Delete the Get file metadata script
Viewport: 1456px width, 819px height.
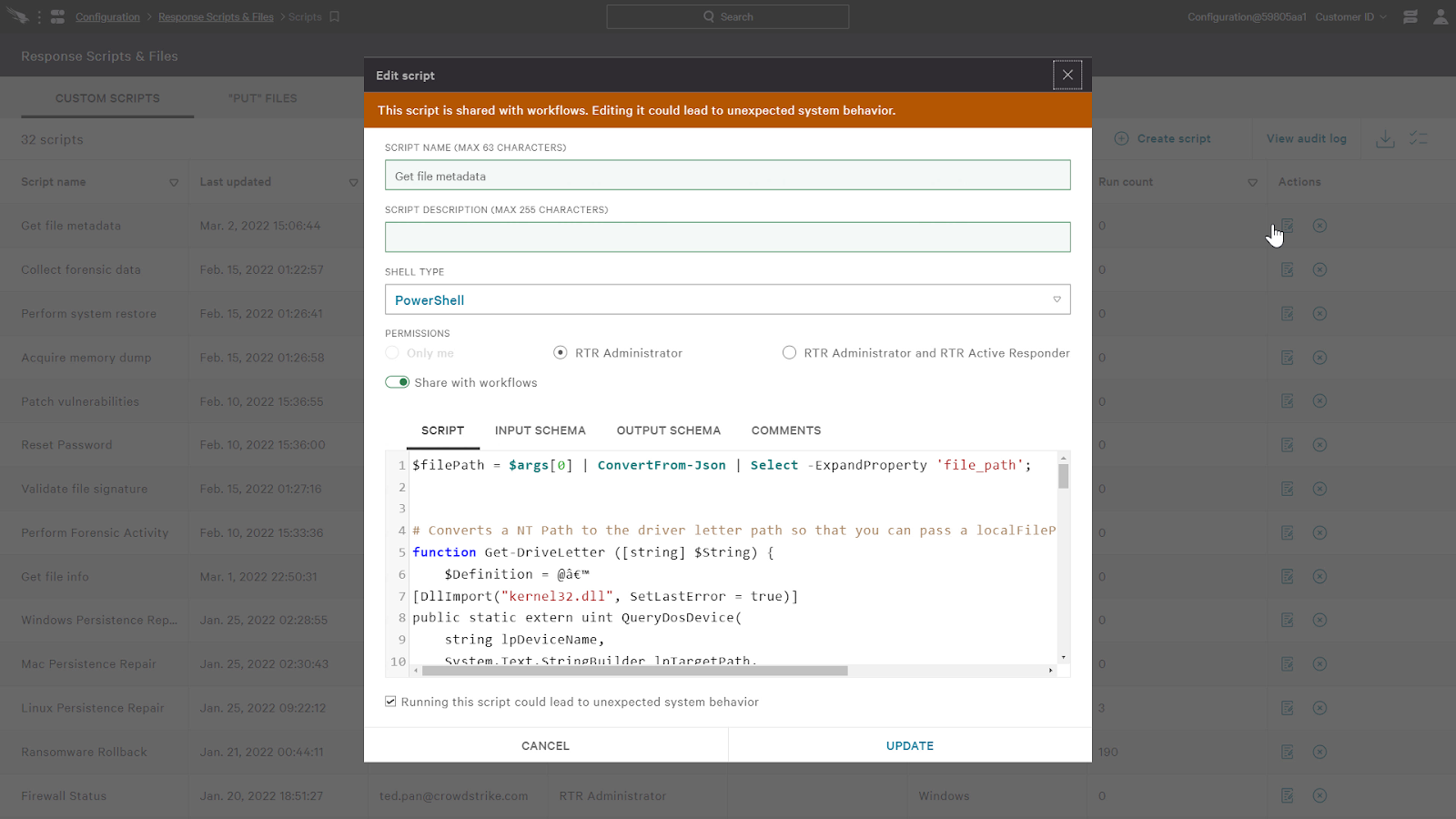[x=1319, y=226]
